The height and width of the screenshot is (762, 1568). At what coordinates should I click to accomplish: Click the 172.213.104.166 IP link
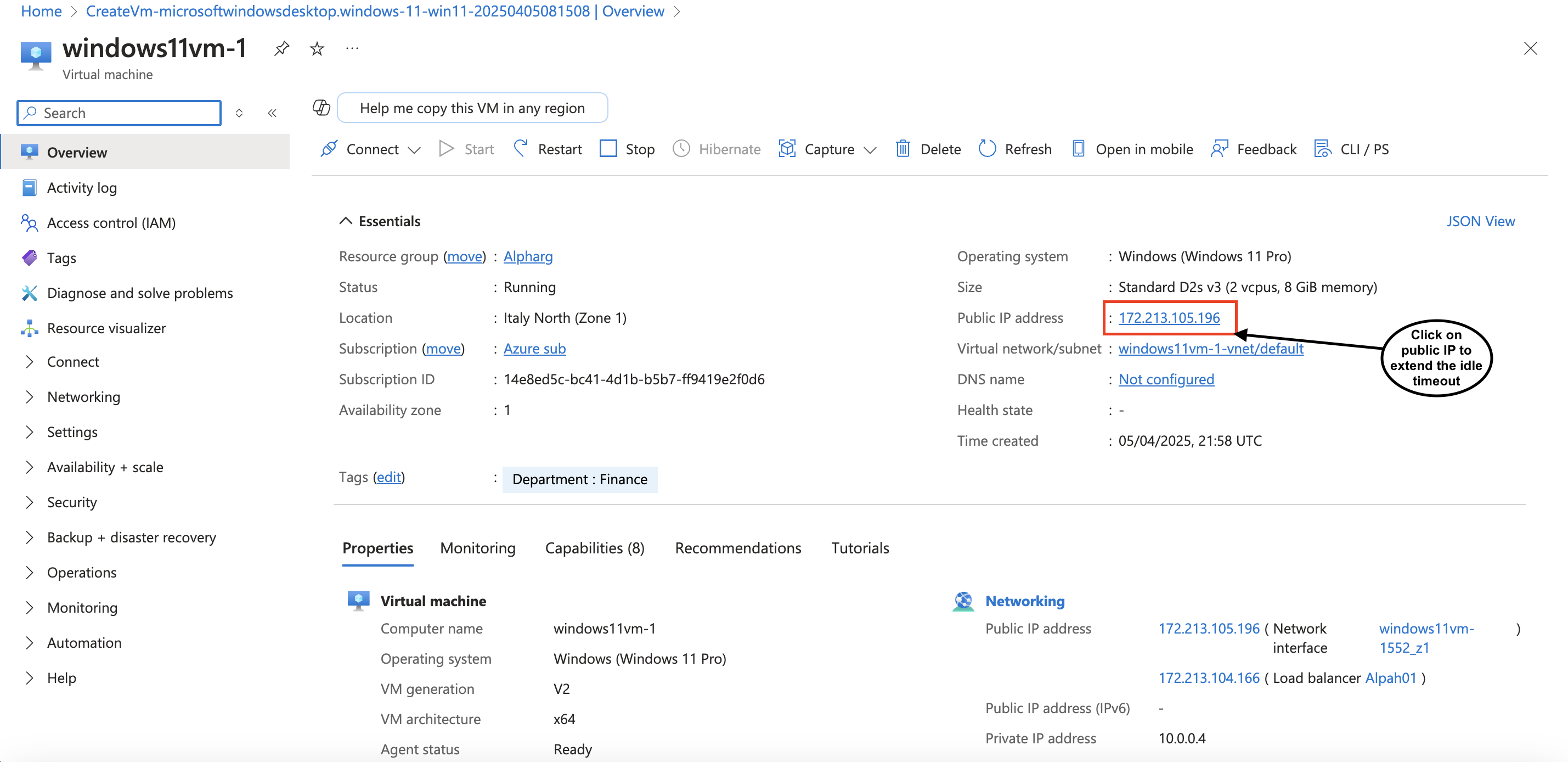[1208, 678]
